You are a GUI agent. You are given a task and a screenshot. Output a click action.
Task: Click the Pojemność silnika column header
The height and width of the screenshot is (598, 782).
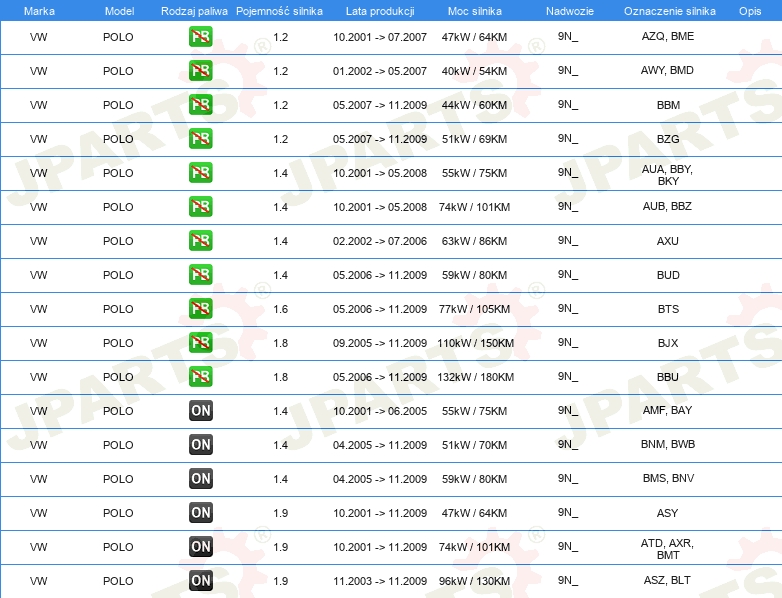(x=279, y=11)
